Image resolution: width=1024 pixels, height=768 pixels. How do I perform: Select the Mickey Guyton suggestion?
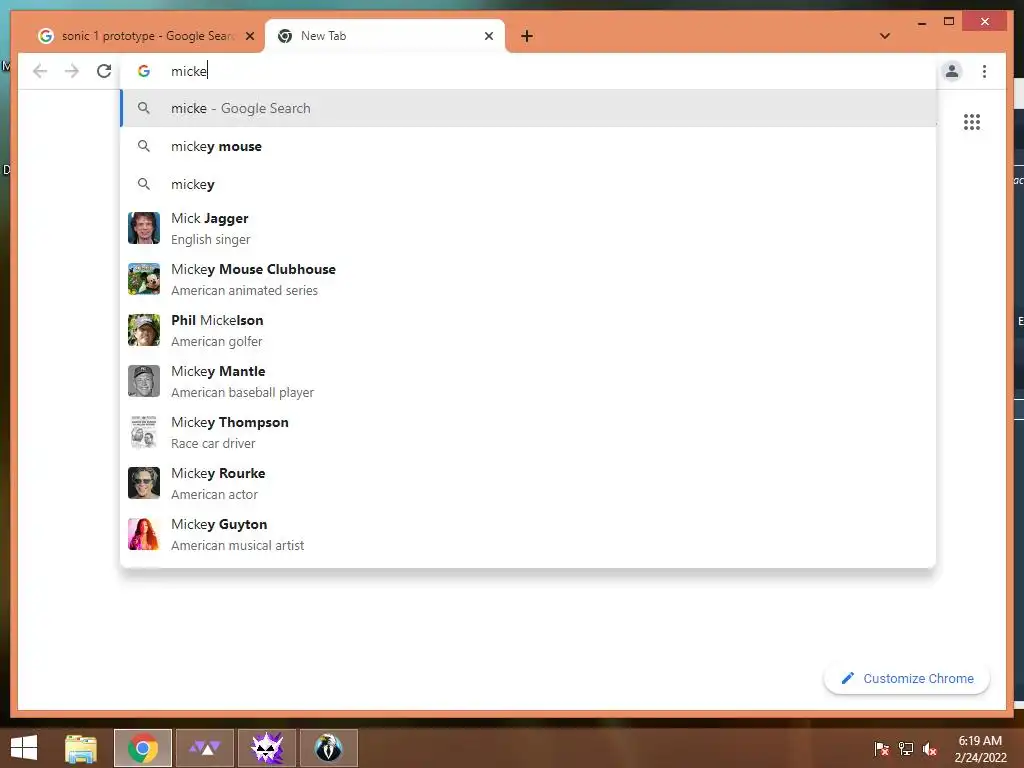(x=528, y=534)
